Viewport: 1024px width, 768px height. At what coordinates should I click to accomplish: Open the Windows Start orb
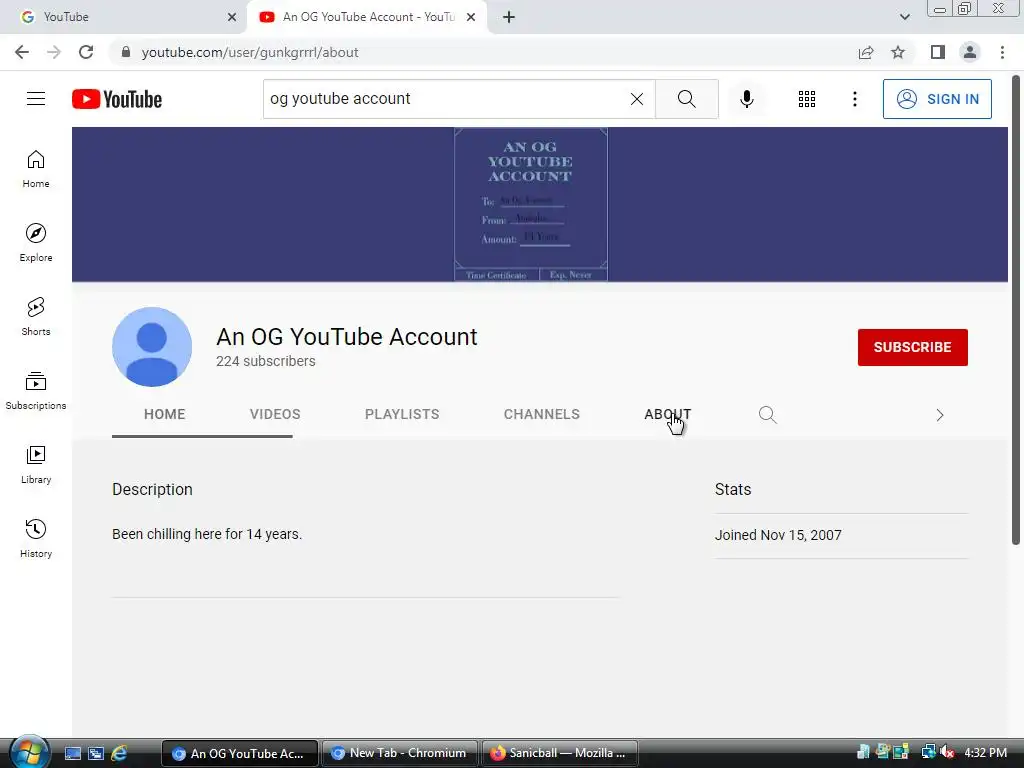[29, 752]
